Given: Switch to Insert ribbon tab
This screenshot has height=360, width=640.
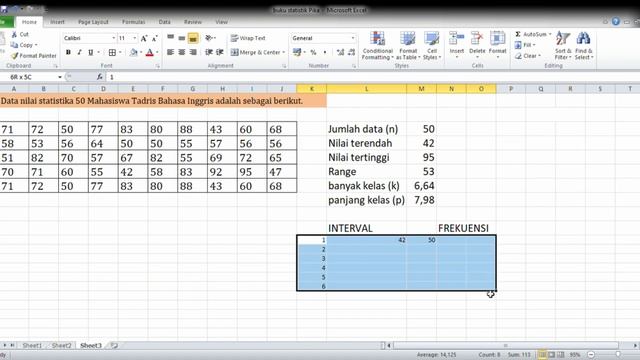Looking at the screenshot, I should pyautogui.click(x=57, y=22).
